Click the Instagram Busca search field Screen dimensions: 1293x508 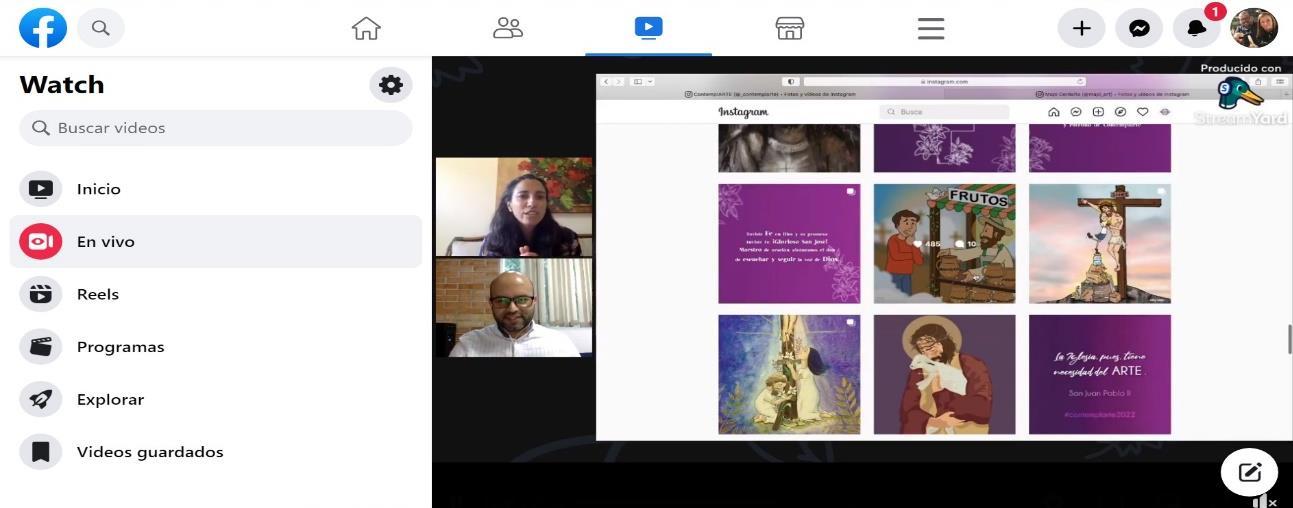coord(944,112)
